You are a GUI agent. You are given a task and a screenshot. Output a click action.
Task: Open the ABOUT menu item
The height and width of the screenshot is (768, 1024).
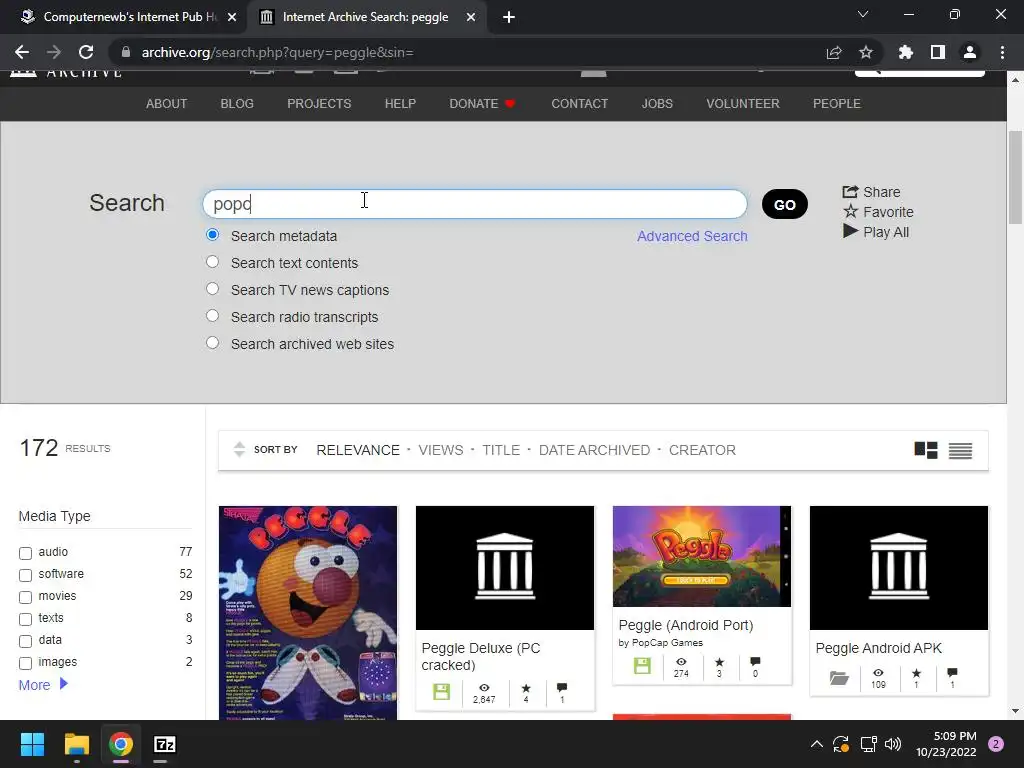(x=167, y=104)
